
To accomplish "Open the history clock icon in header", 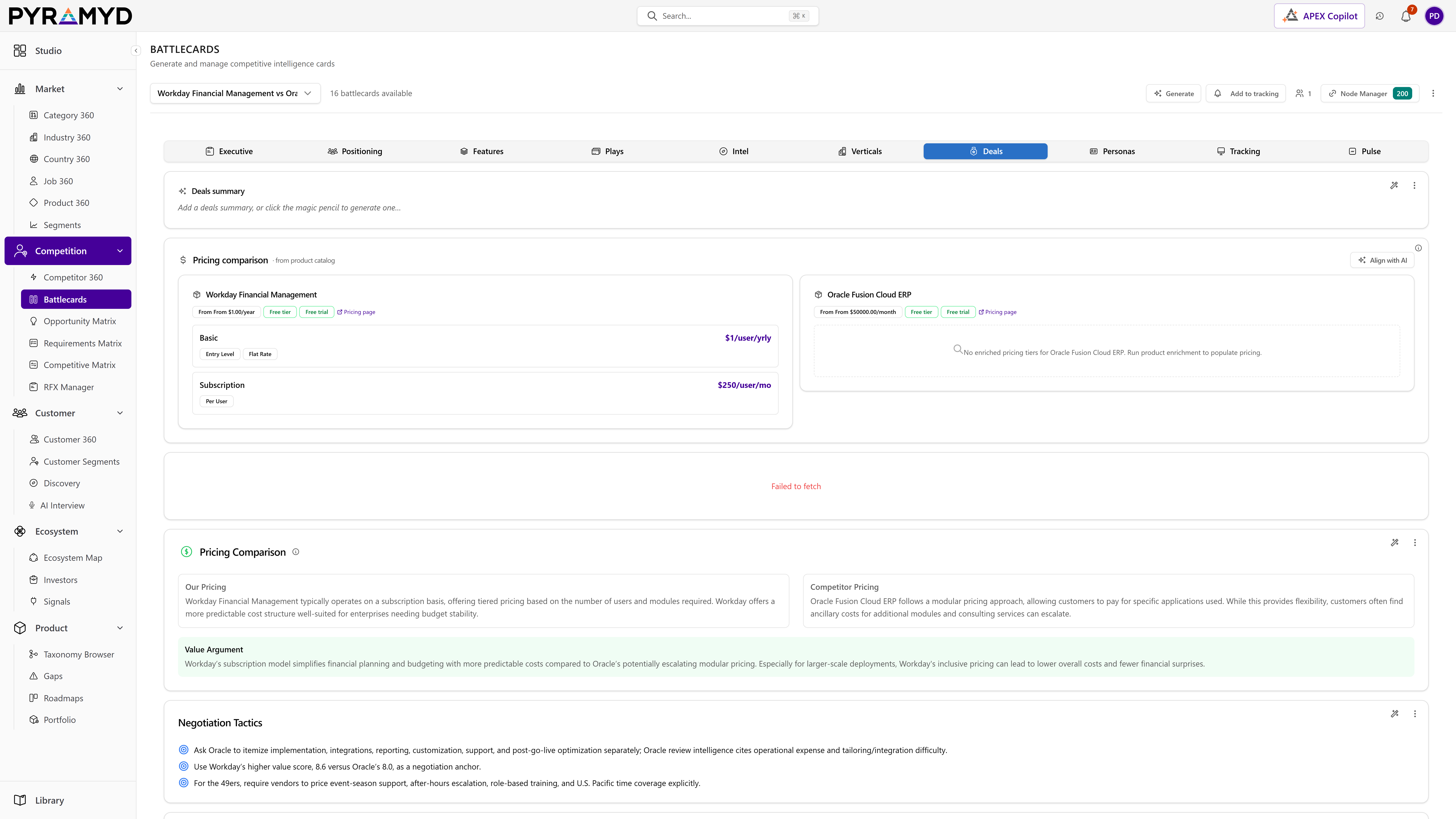I will (1380, 16).
